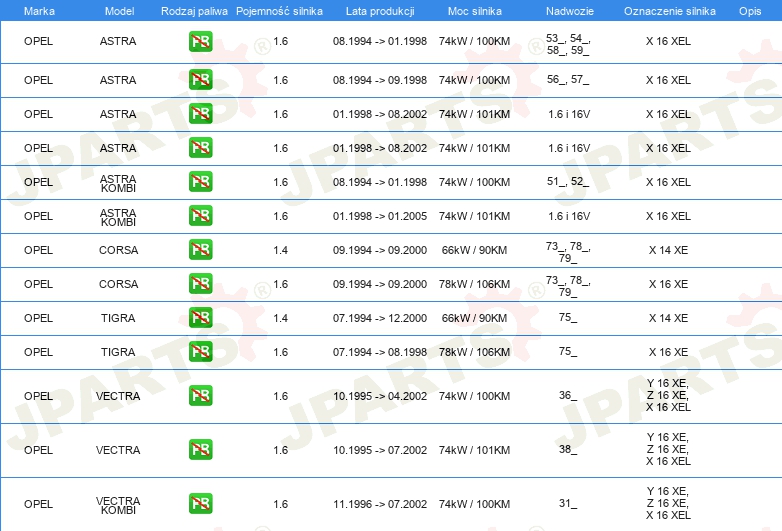The width and height of the screenshot is (782, 531).
Task: Click body code 38_
Action: (568, 449)
